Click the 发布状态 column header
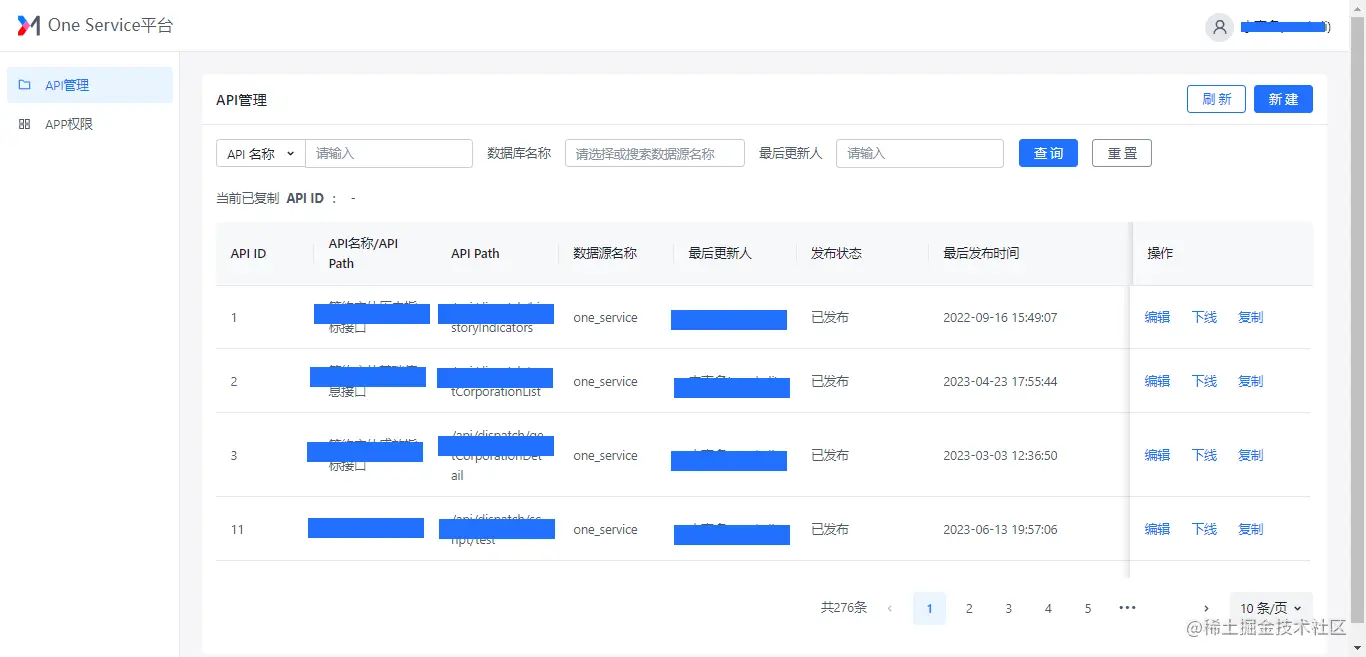1366x657 pixels. (x=836, y=253)
